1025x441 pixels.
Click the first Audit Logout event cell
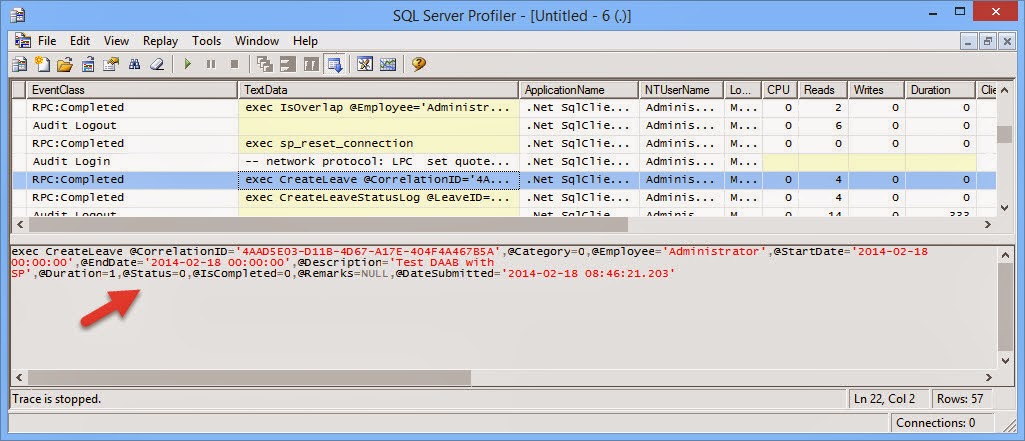point(133,125)
